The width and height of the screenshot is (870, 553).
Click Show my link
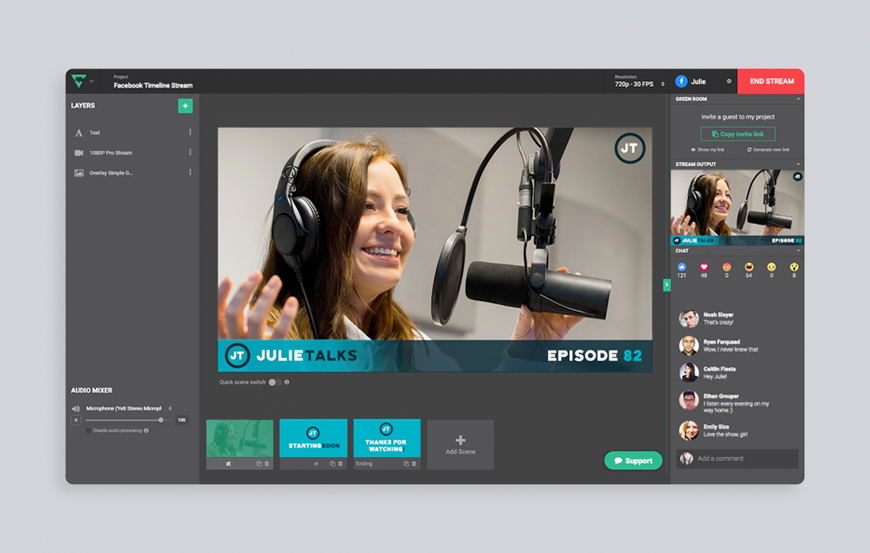(707, 150)
